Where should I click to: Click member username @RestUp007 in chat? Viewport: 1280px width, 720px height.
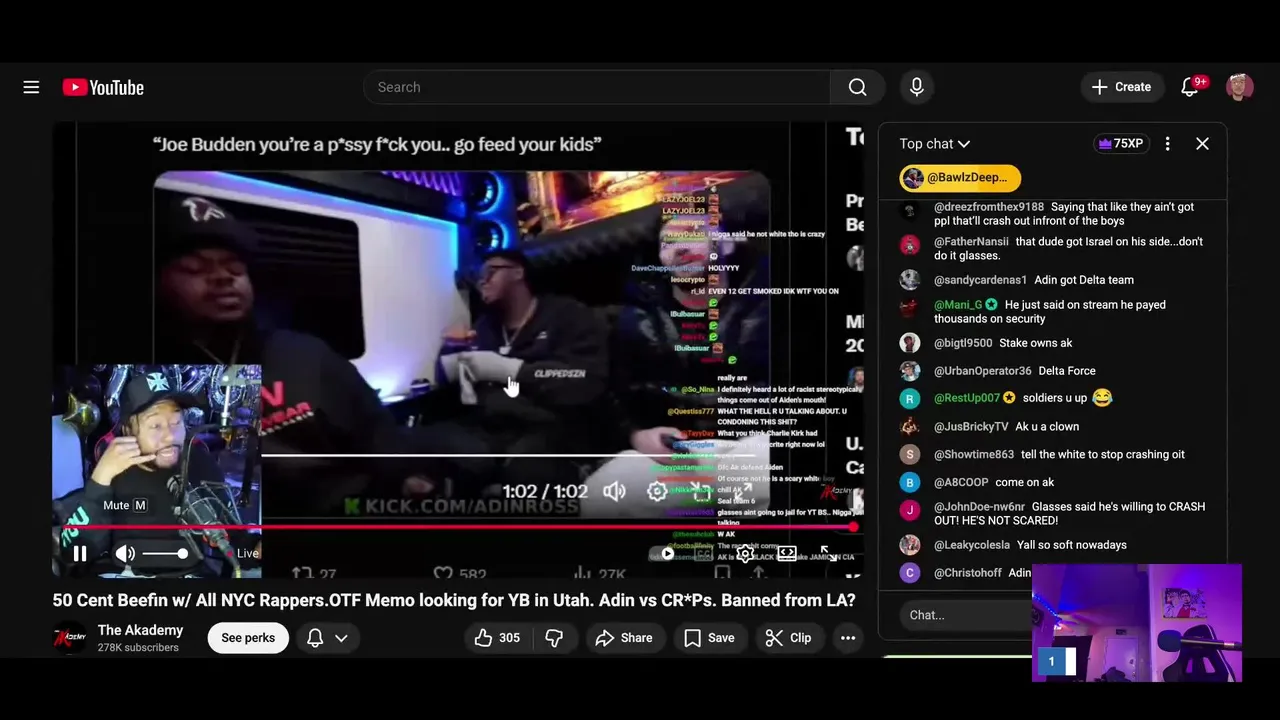click(x=966, y=398)
